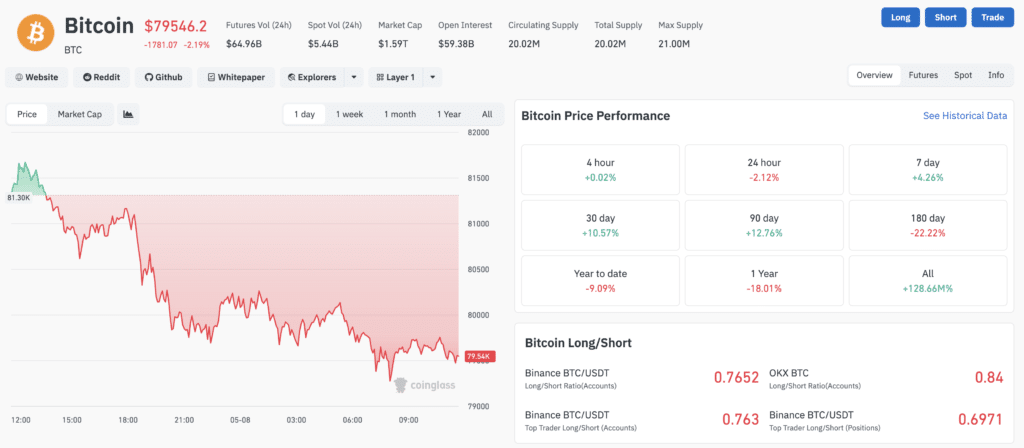
Task: Click the 0.6971 top trader positions value
Action: coord(980,419)
